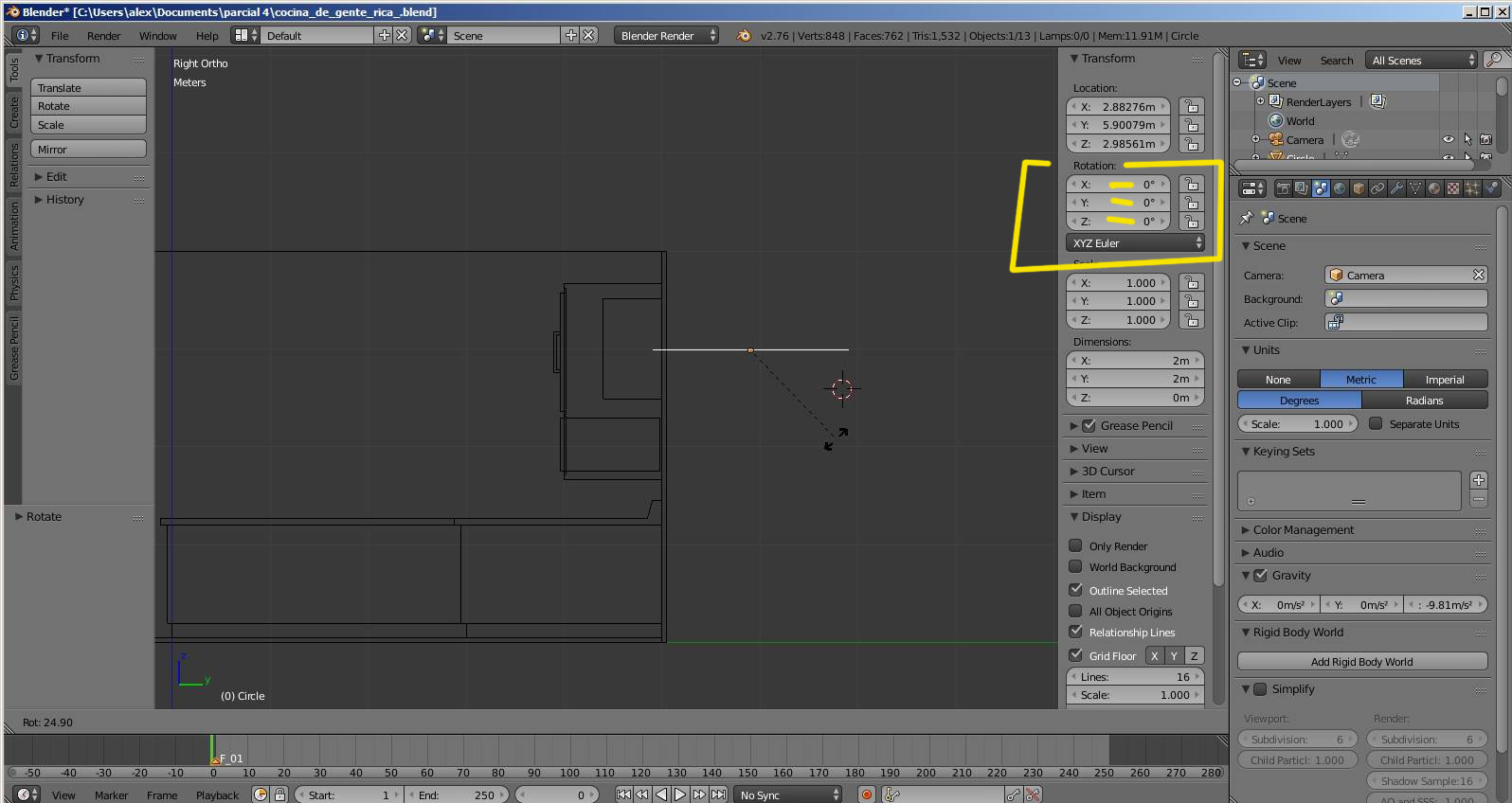Open the Particles properties tab
1512x803 pixels.
(x=1472, y=188)
